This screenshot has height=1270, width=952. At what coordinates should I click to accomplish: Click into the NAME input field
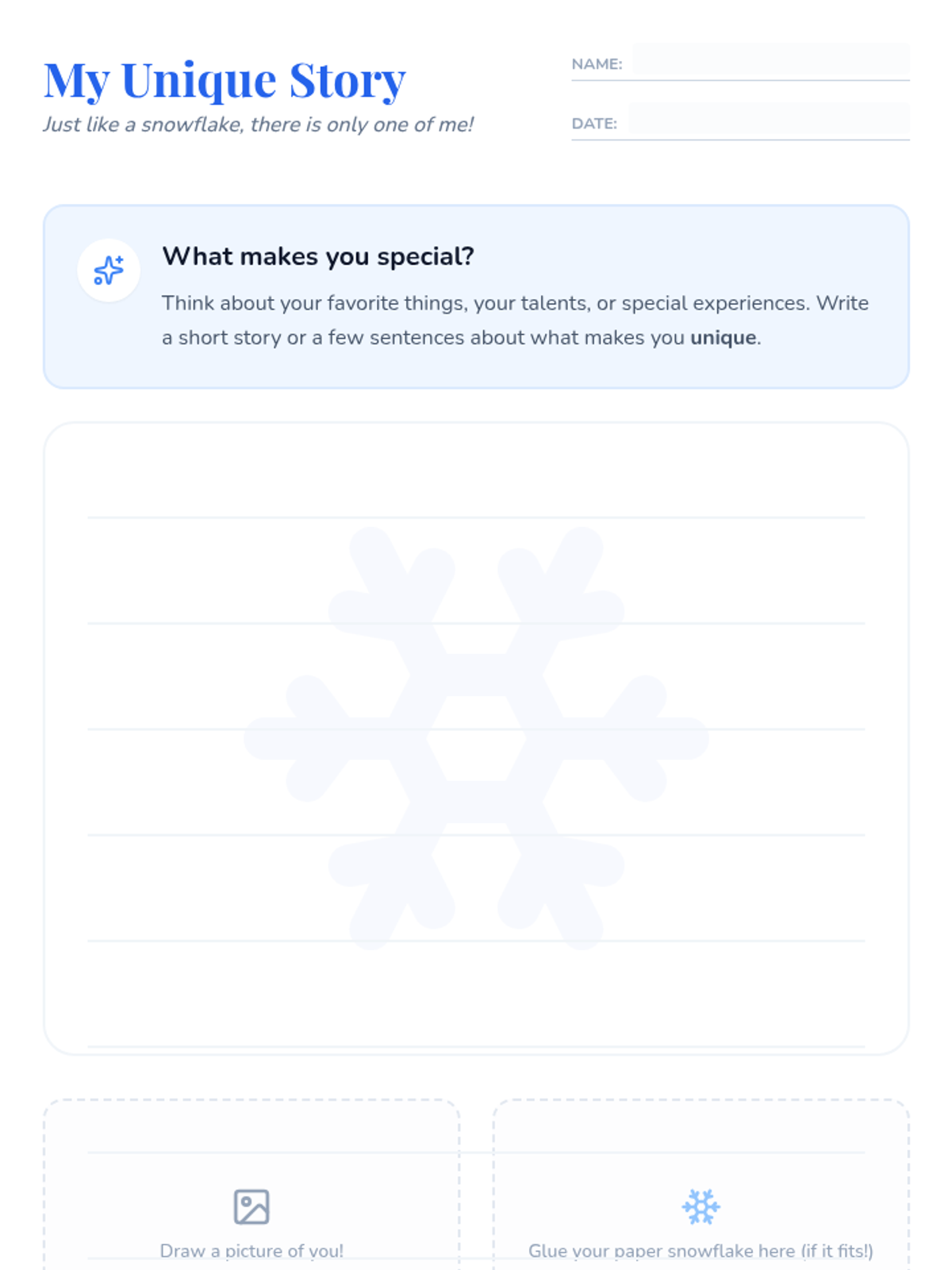click(x=771, y=60)
